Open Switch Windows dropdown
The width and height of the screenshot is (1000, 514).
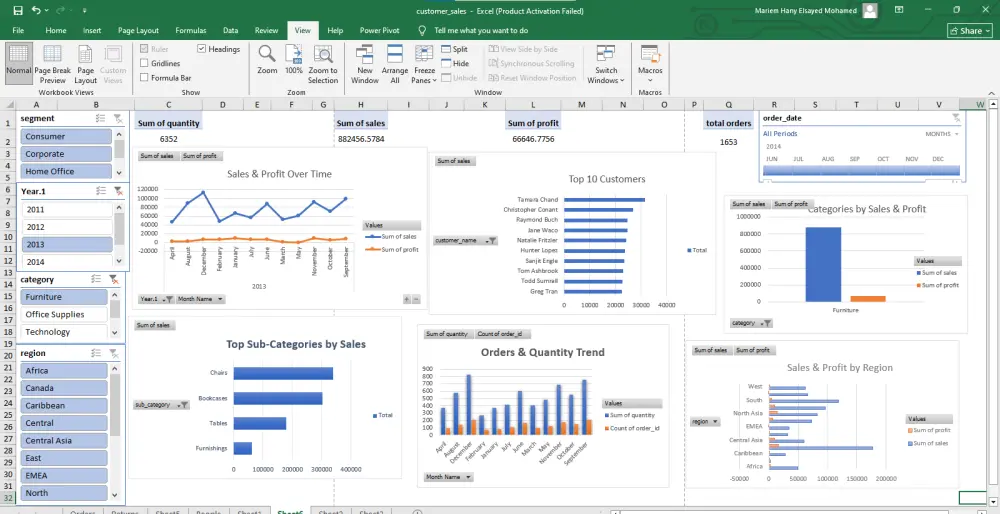tap(606, 64)
